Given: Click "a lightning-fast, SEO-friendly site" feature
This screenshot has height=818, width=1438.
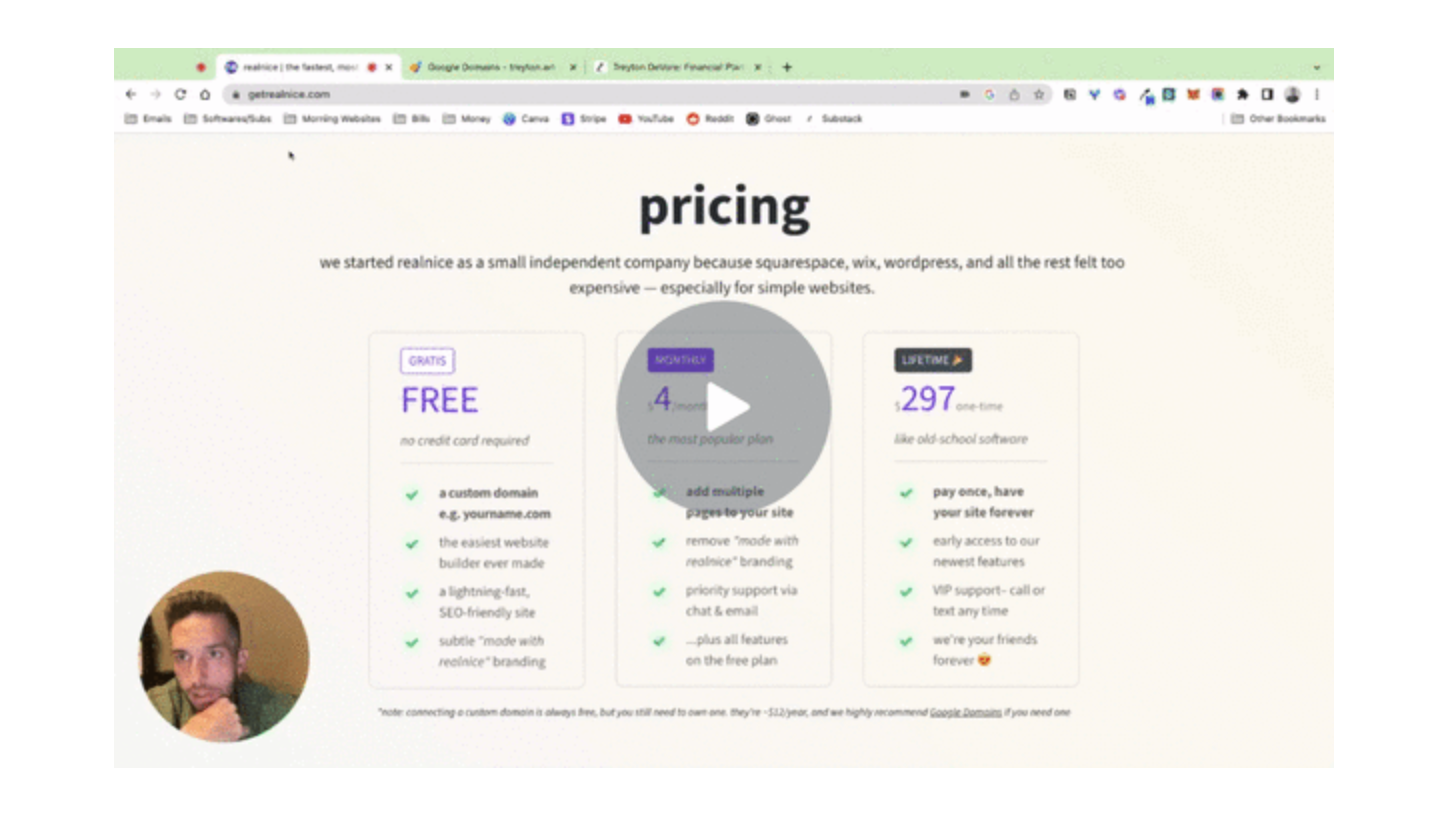Looking at the screenshot, I should [487, 602].
